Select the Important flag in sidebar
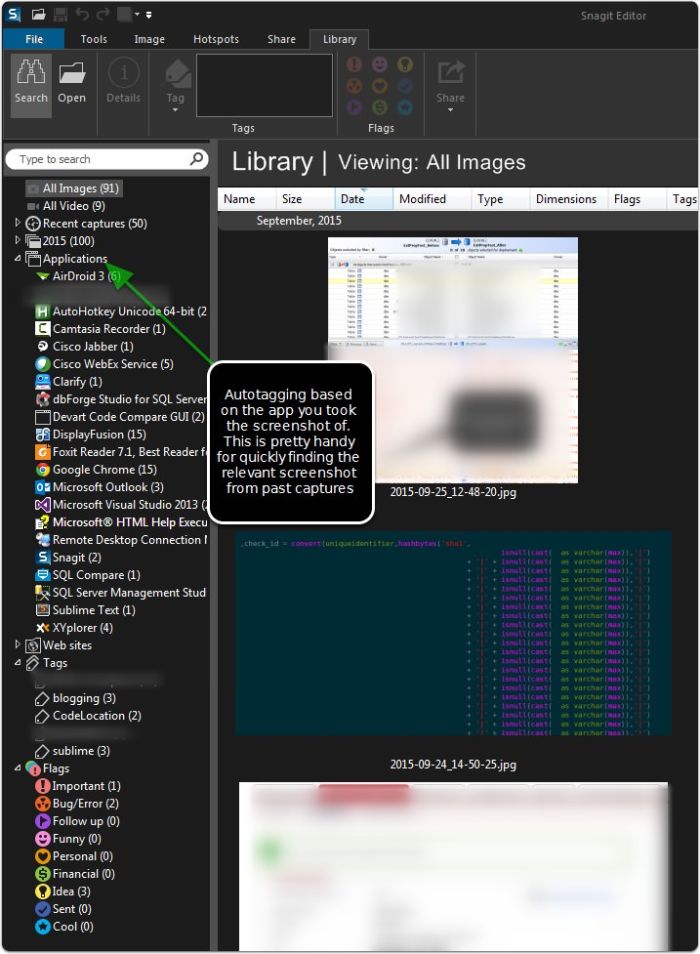700x954 pixels. [78, 785]
